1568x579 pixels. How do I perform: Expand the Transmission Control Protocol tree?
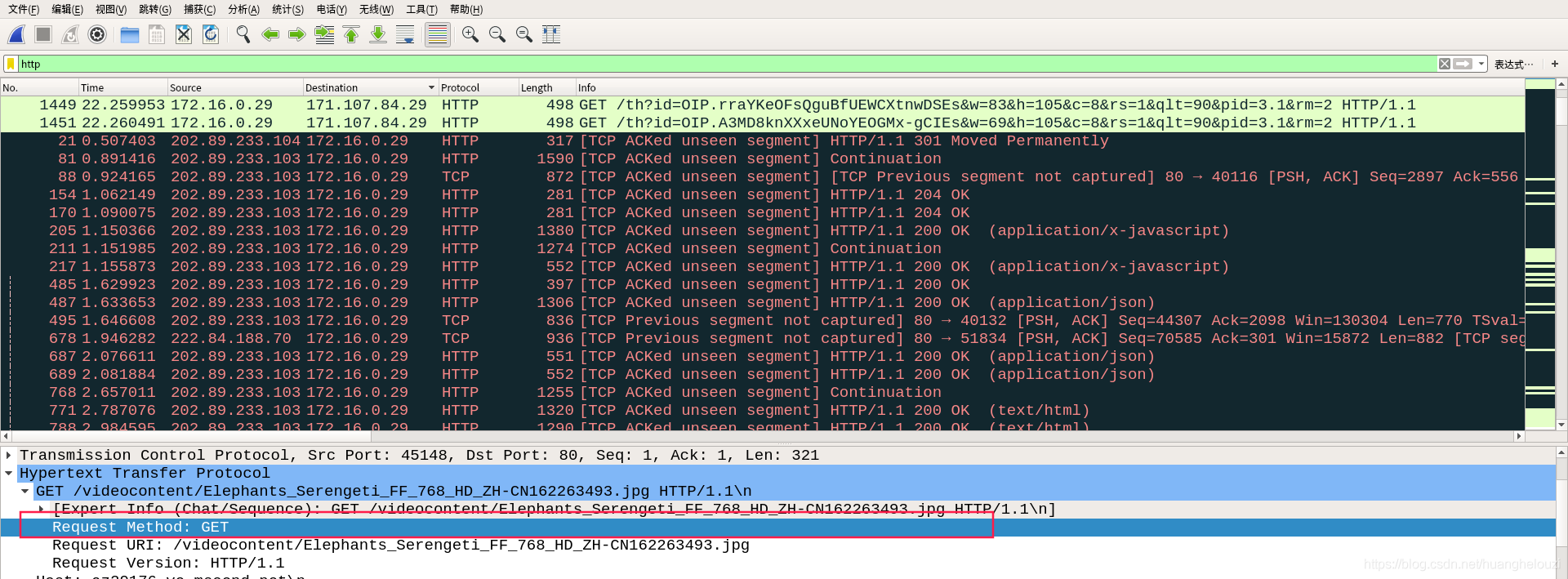click(9, 456)
